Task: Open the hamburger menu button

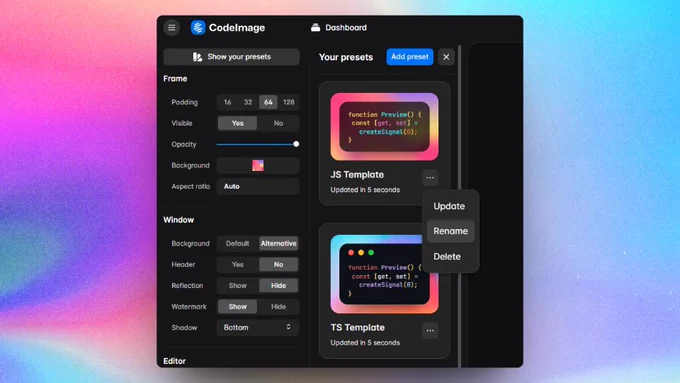Action: (x=172, y=28)
